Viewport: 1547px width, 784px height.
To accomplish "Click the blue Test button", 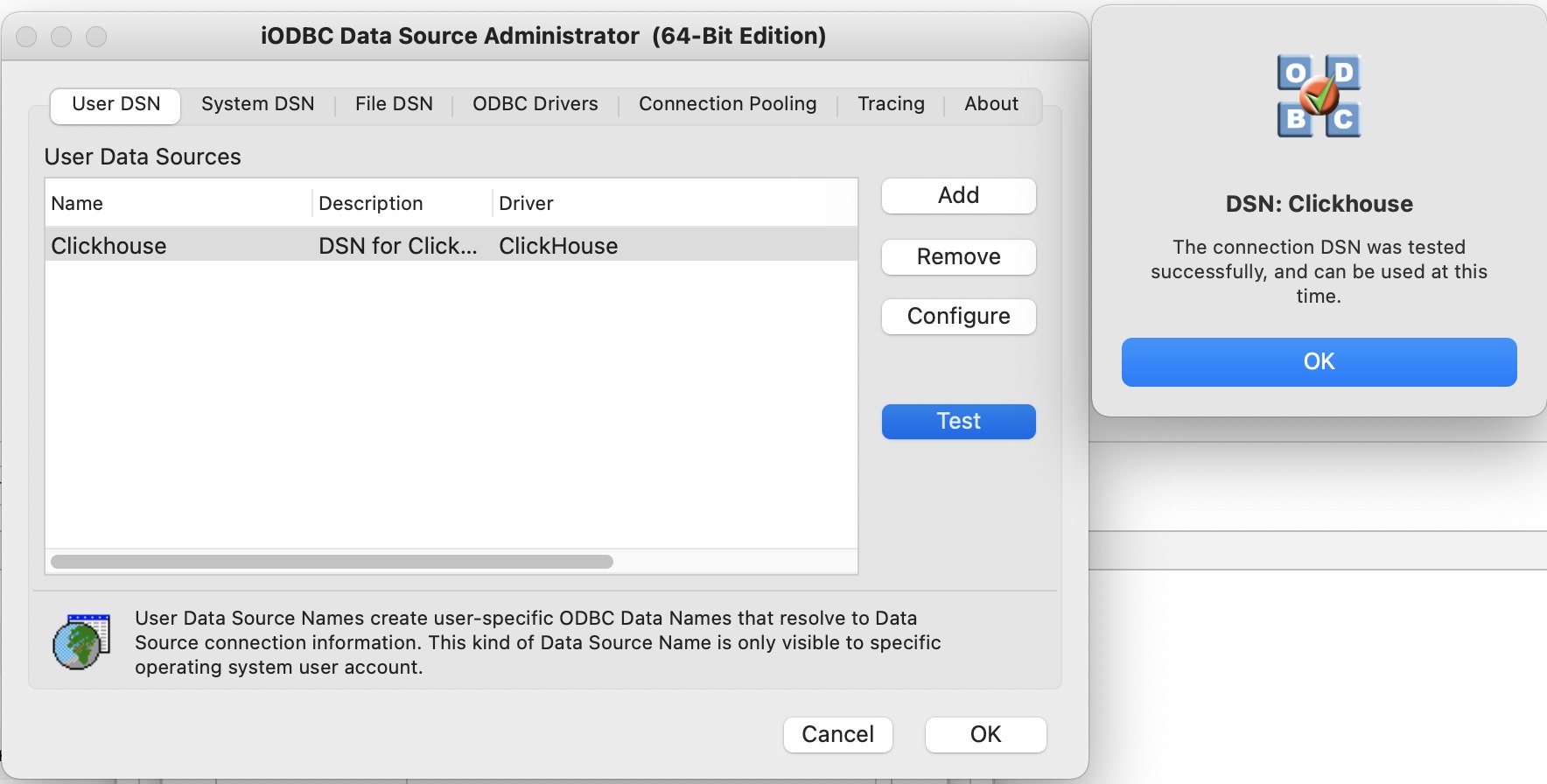I will click(x=959, y=422).
